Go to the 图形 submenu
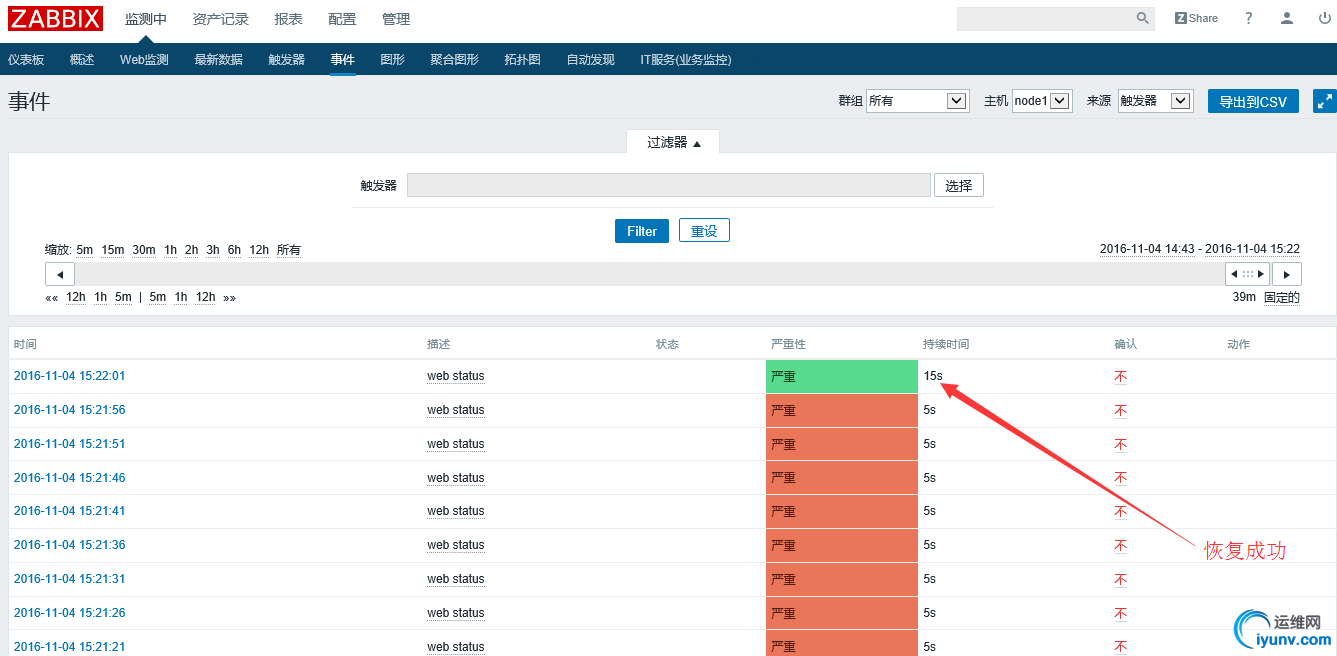The image size is (1337, 656). 393,60
